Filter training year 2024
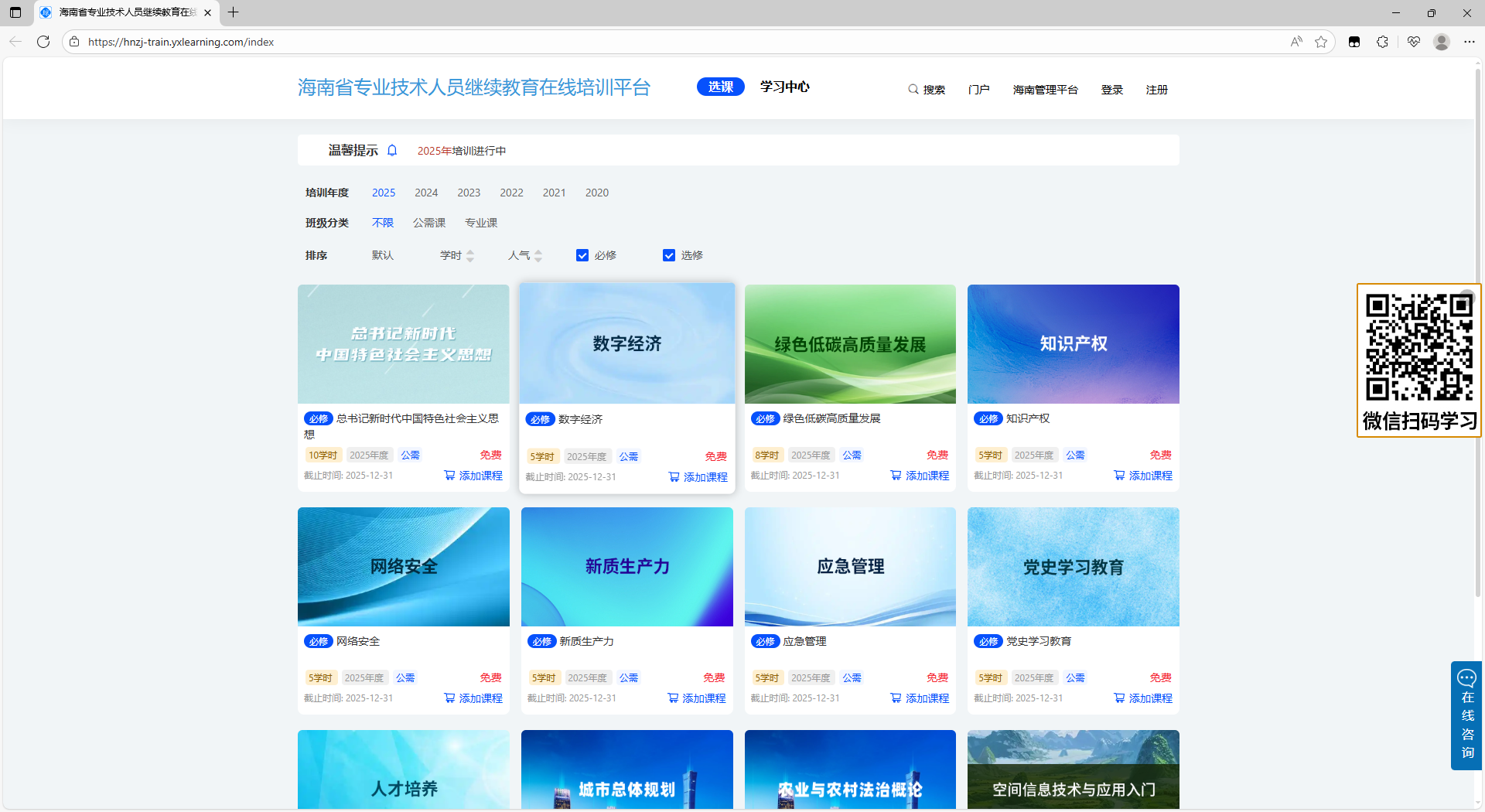1485x812 pixels. (x=426, y=193)
